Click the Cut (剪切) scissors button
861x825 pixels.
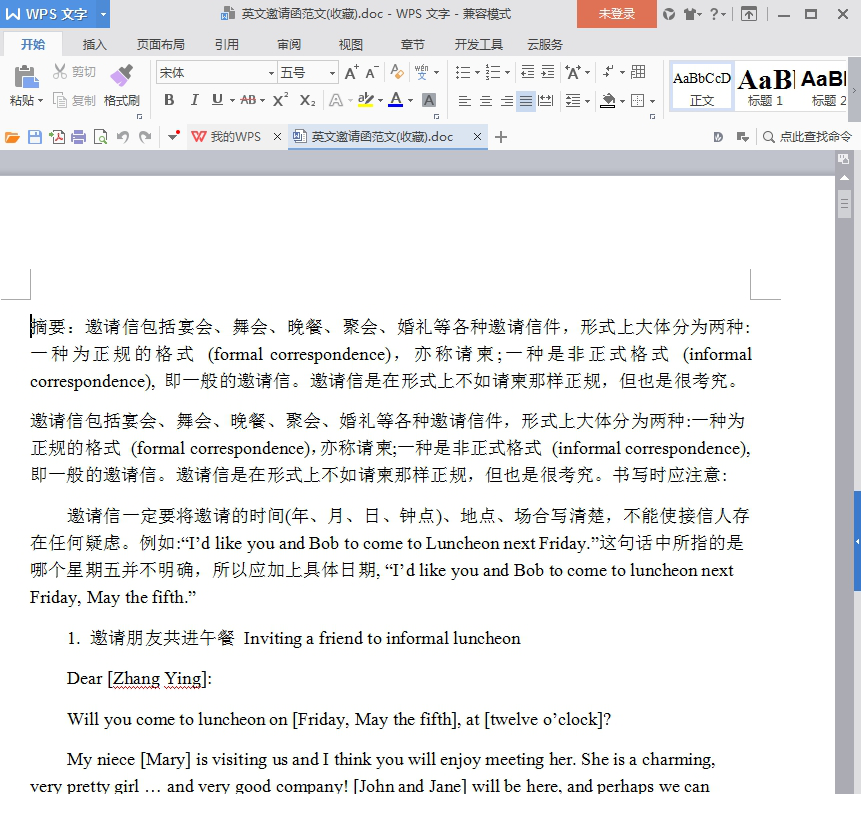coord(74,72)
